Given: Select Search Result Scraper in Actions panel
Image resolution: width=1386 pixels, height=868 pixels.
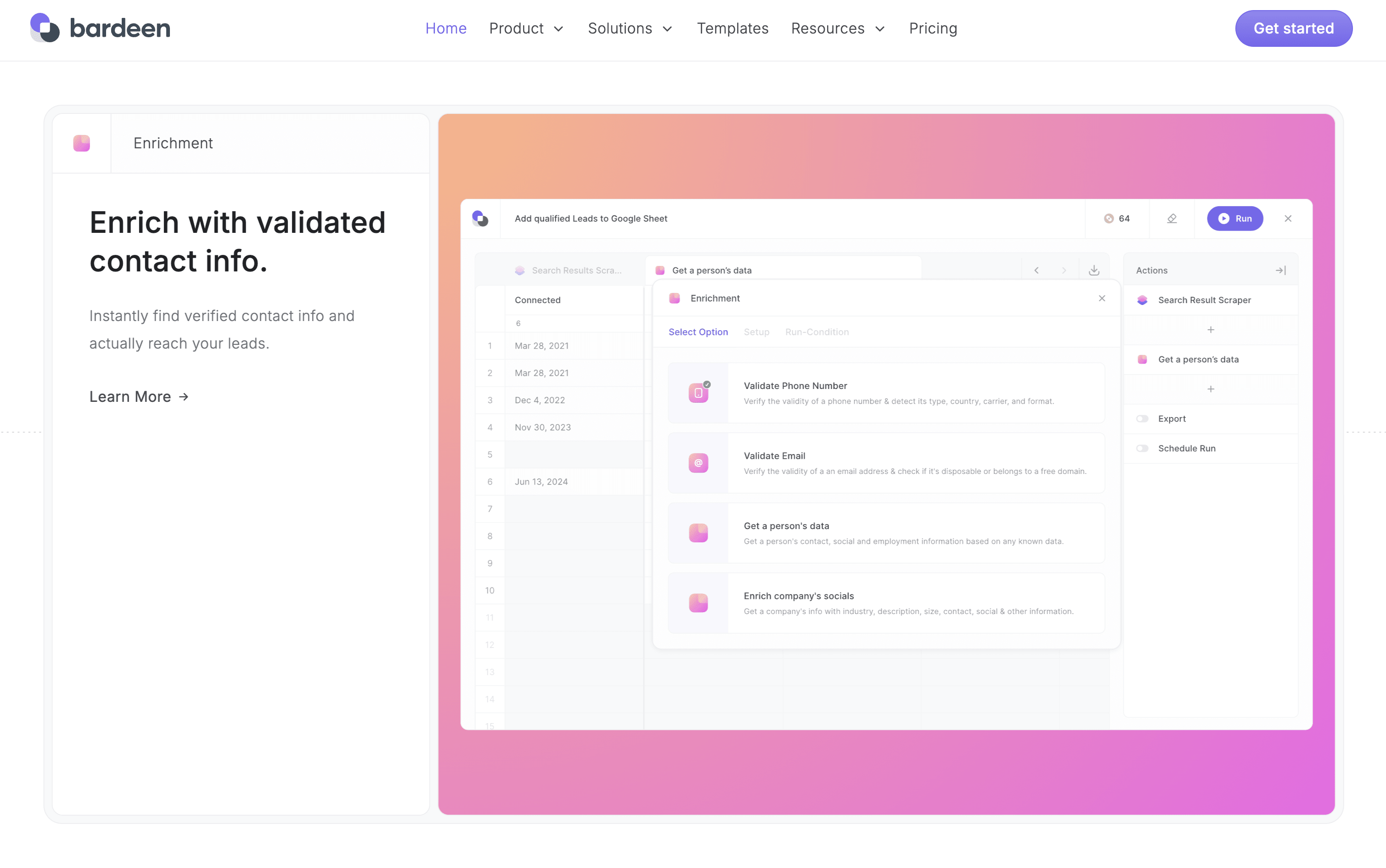Looking at the screenshot, I should [1211, 299].
